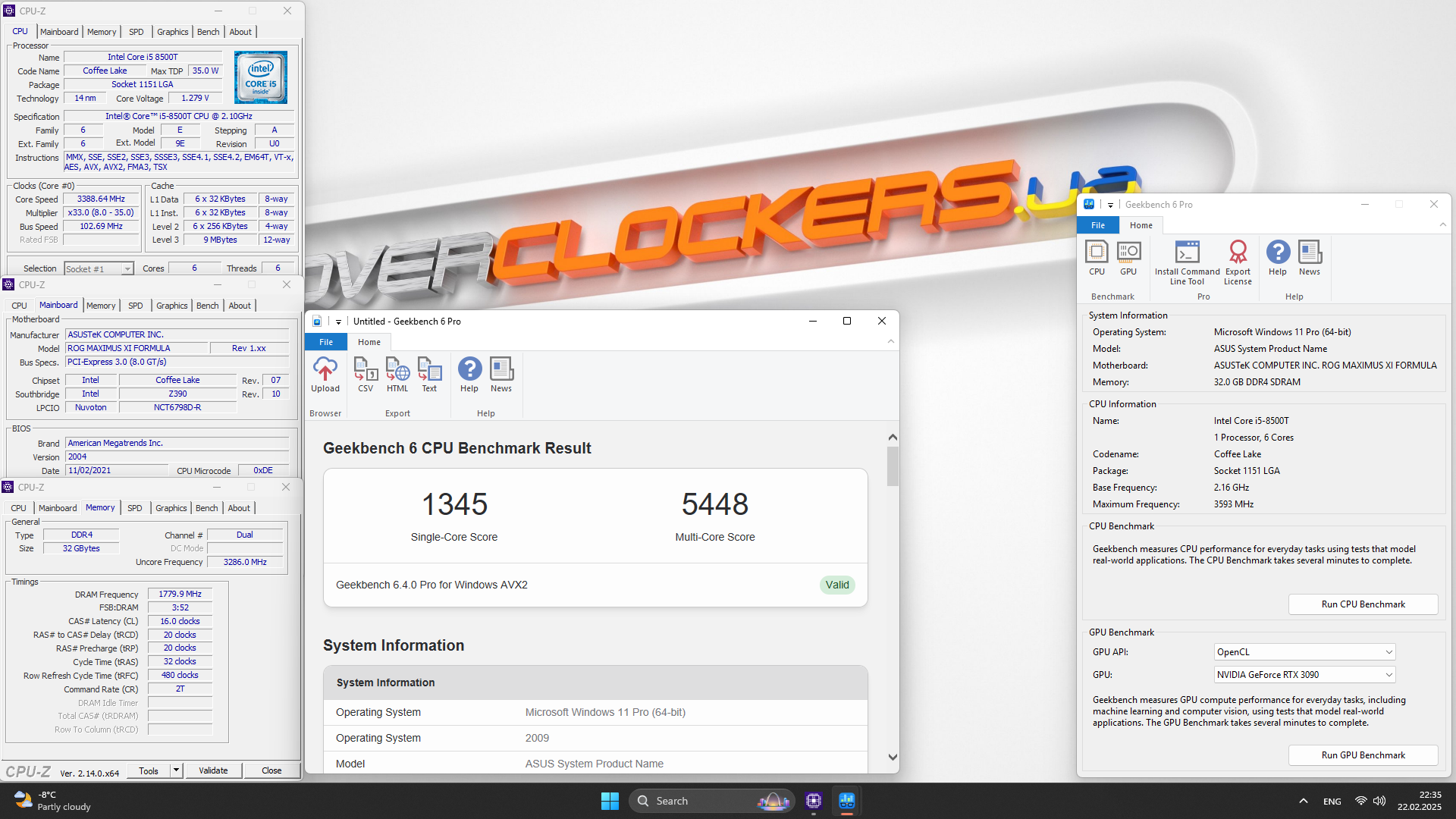The height and width of the screenshot is (819, 1456).
Task: Switch to the SPD tab in top CPU-Z window
Action: [x=136, y=32]
